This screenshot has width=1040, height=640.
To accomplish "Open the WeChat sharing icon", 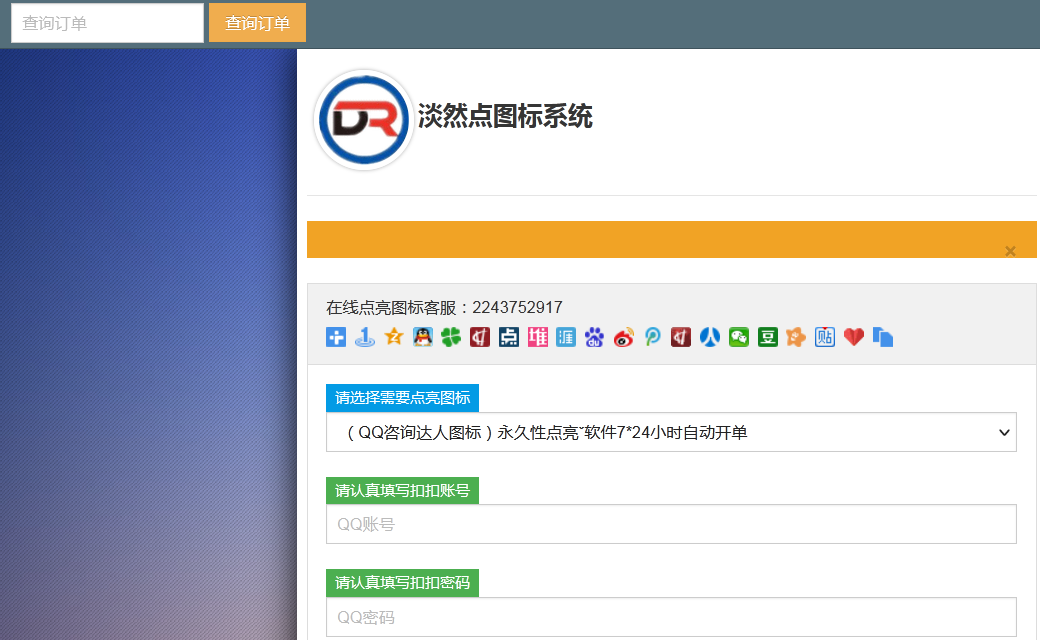I will [738, 337].
